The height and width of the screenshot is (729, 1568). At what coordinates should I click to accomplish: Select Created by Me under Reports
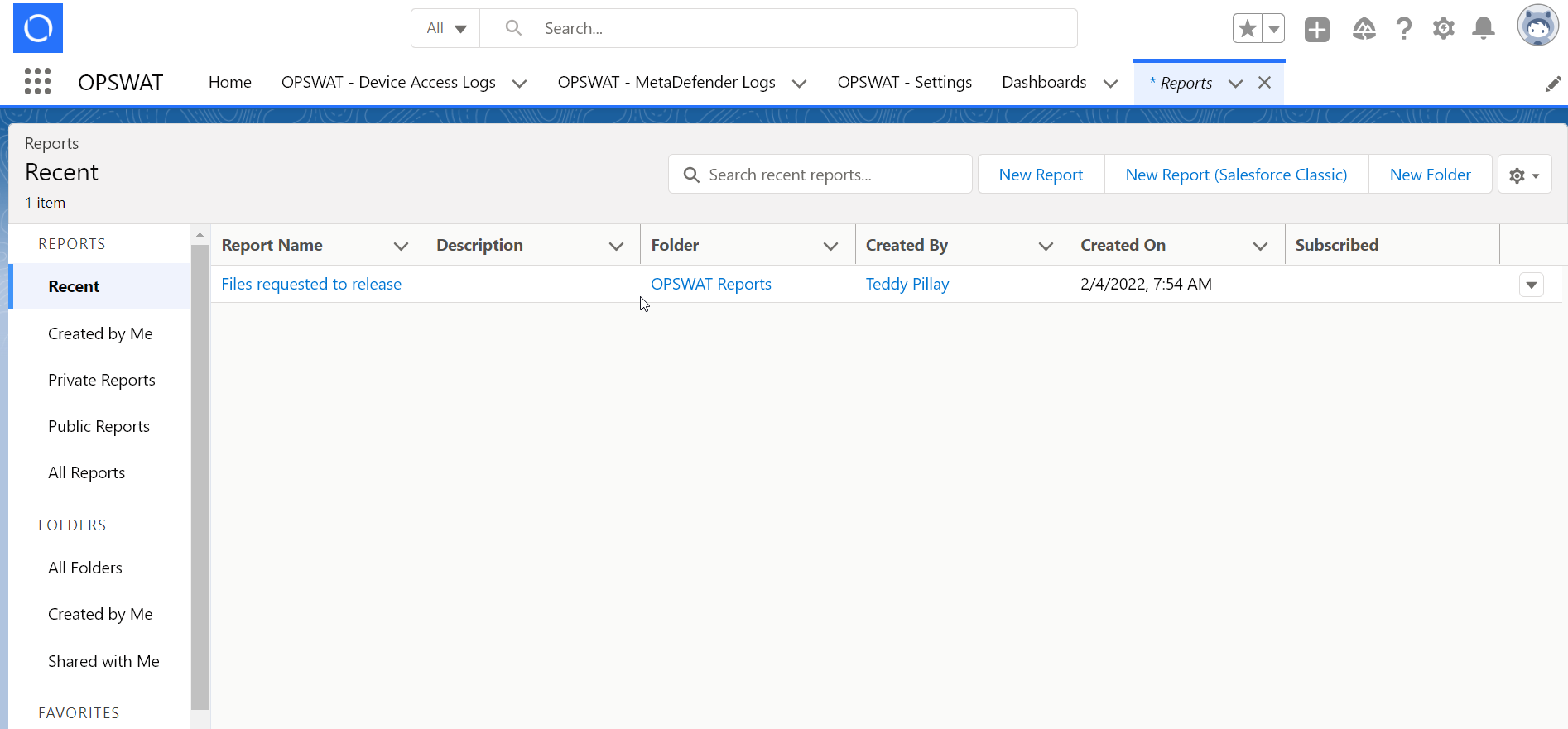tap(100, 333)
